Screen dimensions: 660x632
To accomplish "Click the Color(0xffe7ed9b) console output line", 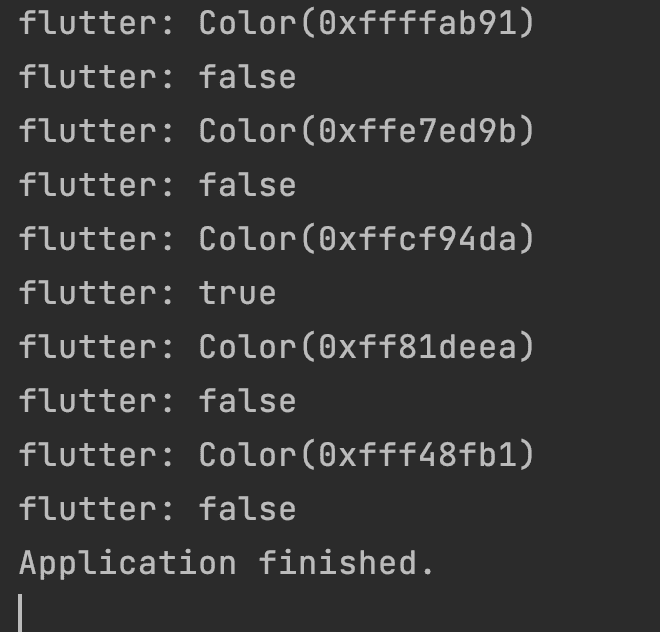I will click(277, 131).
